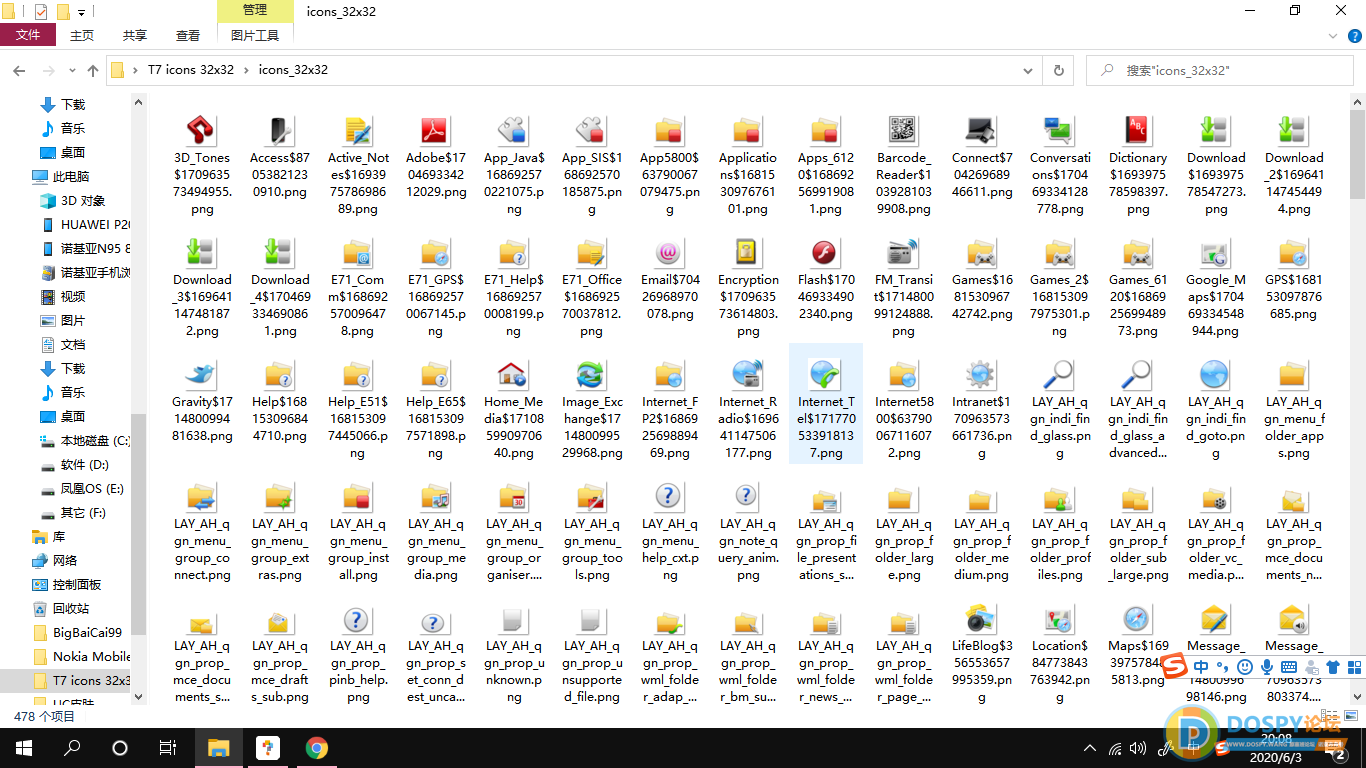Expand address bar history dropdown
This screenshot has height=768, width=1366.
(1028, 70)
